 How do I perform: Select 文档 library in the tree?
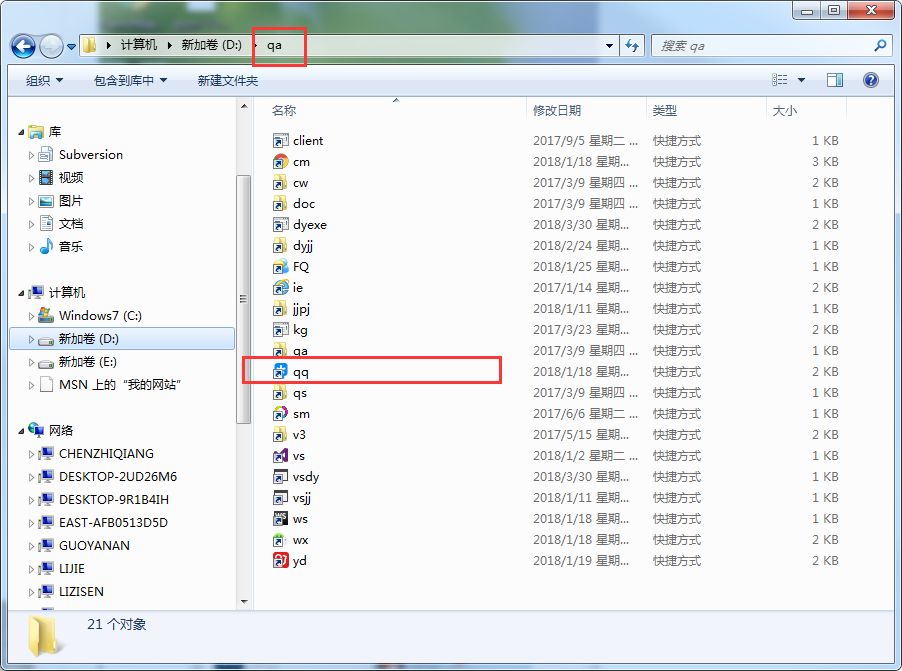[x=71, y=224]
